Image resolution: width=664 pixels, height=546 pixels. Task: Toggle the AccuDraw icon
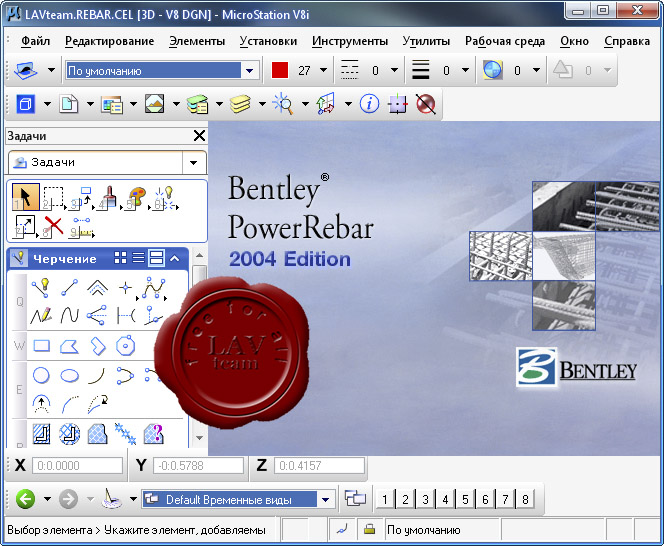tap(398, 104)
